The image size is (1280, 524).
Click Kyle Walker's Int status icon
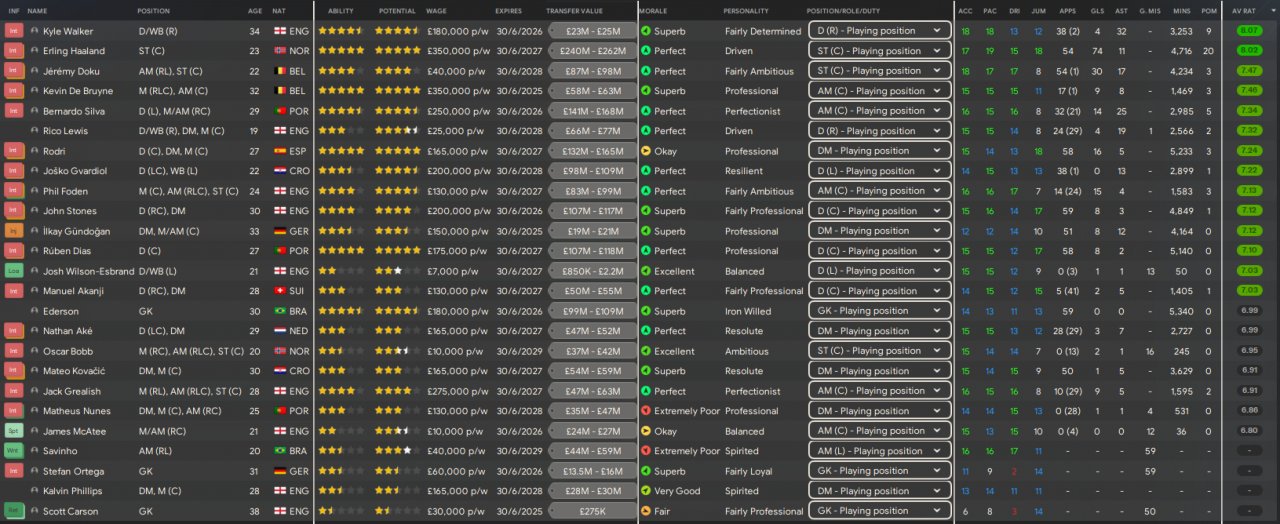coord(13,31)
